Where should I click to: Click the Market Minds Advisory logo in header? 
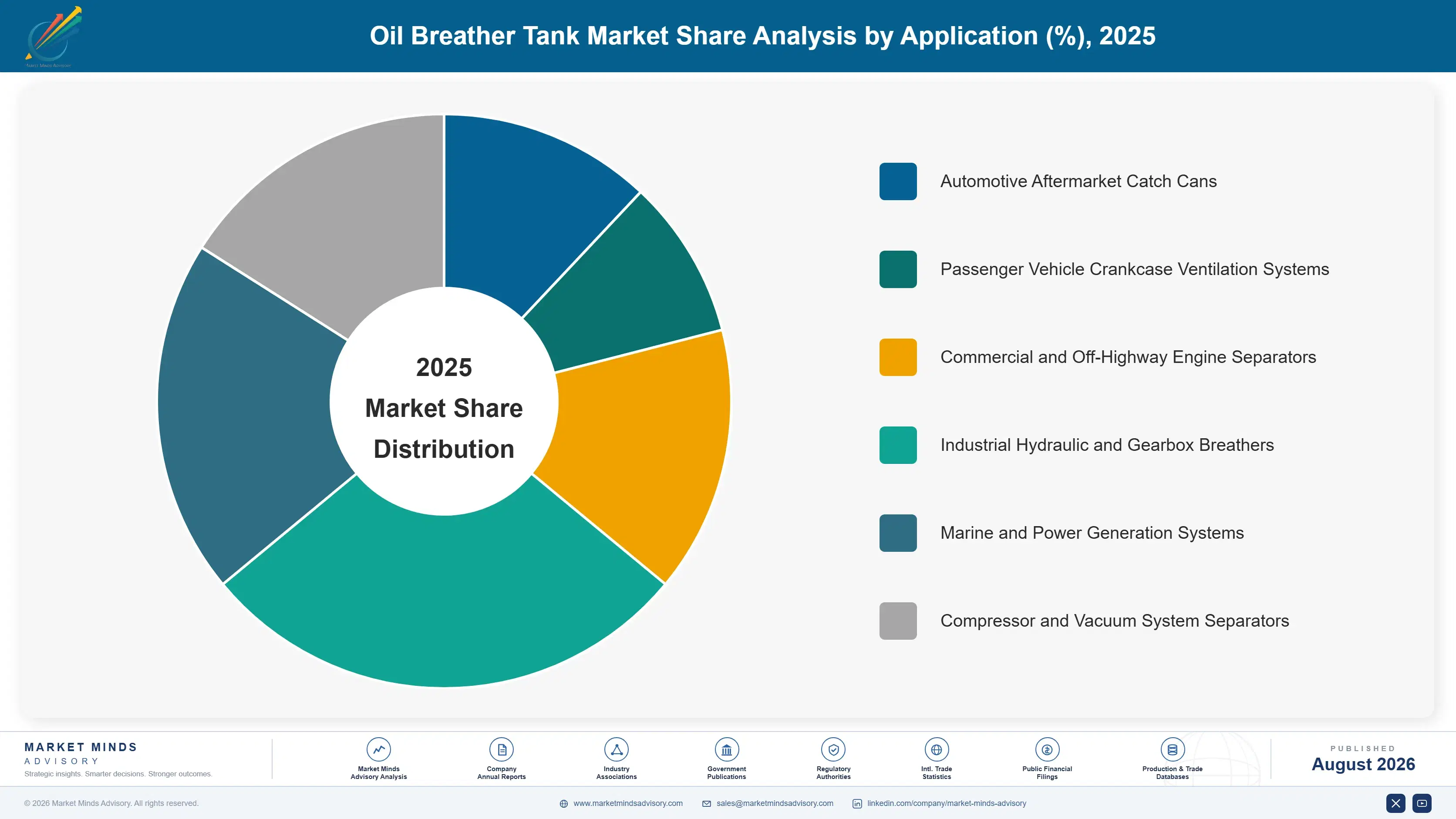point(53,37)
